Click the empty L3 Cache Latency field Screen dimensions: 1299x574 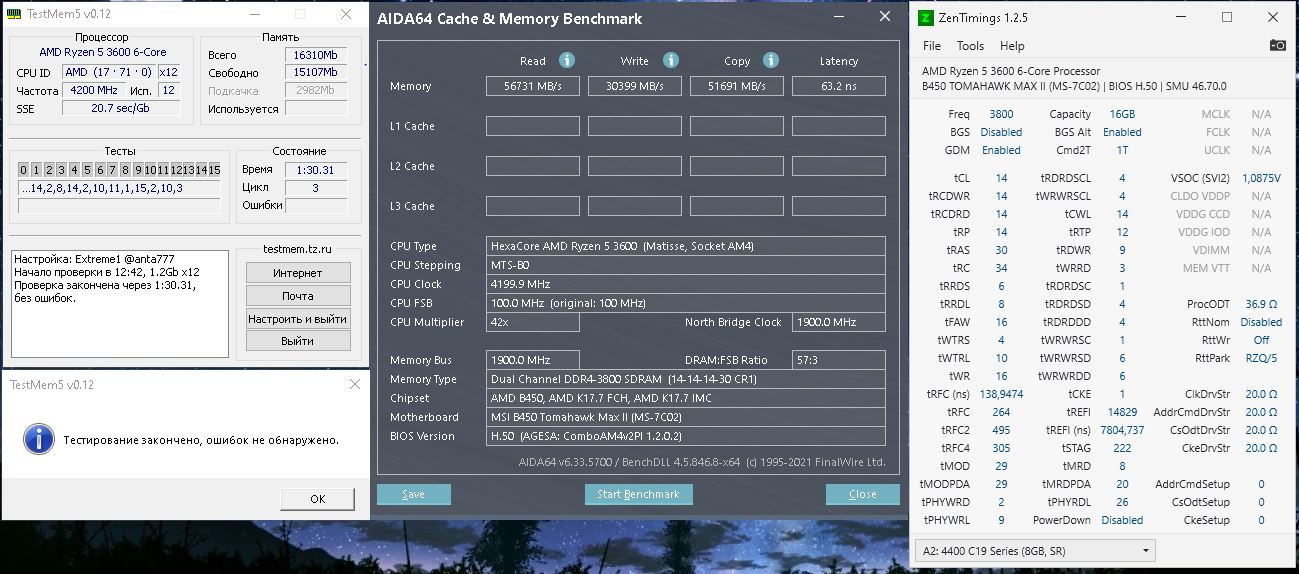(839, 206)
